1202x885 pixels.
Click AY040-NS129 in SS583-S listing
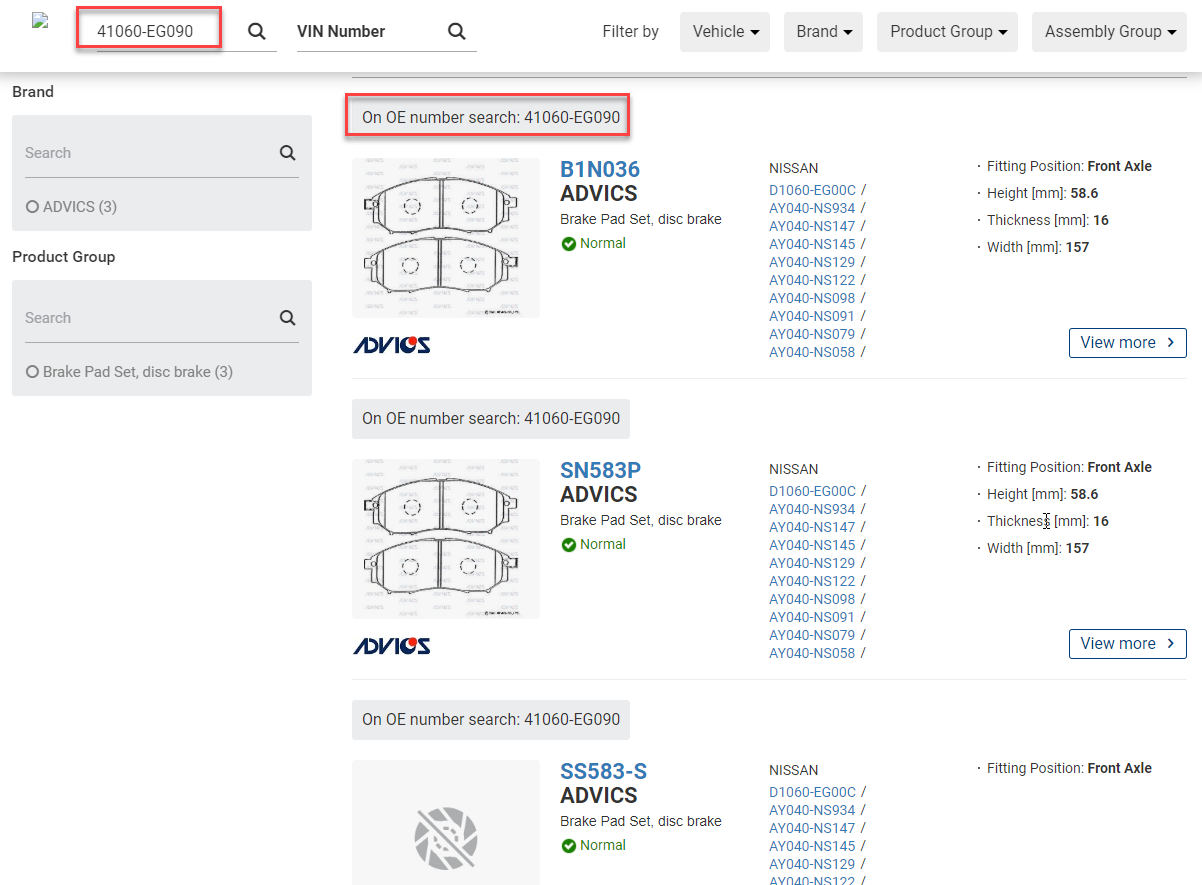[813, 864]
